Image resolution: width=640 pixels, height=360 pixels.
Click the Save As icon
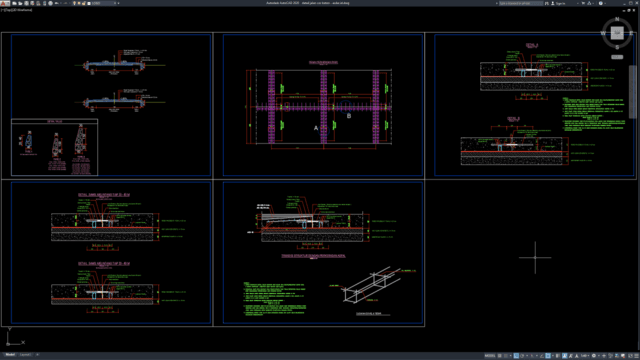pyautogui.click(x=32, y=3)
